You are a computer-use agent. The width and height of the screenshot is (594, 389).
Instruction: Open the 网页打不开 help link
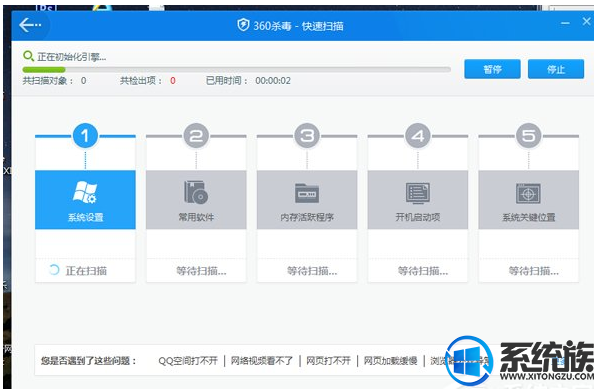[328, 361]
